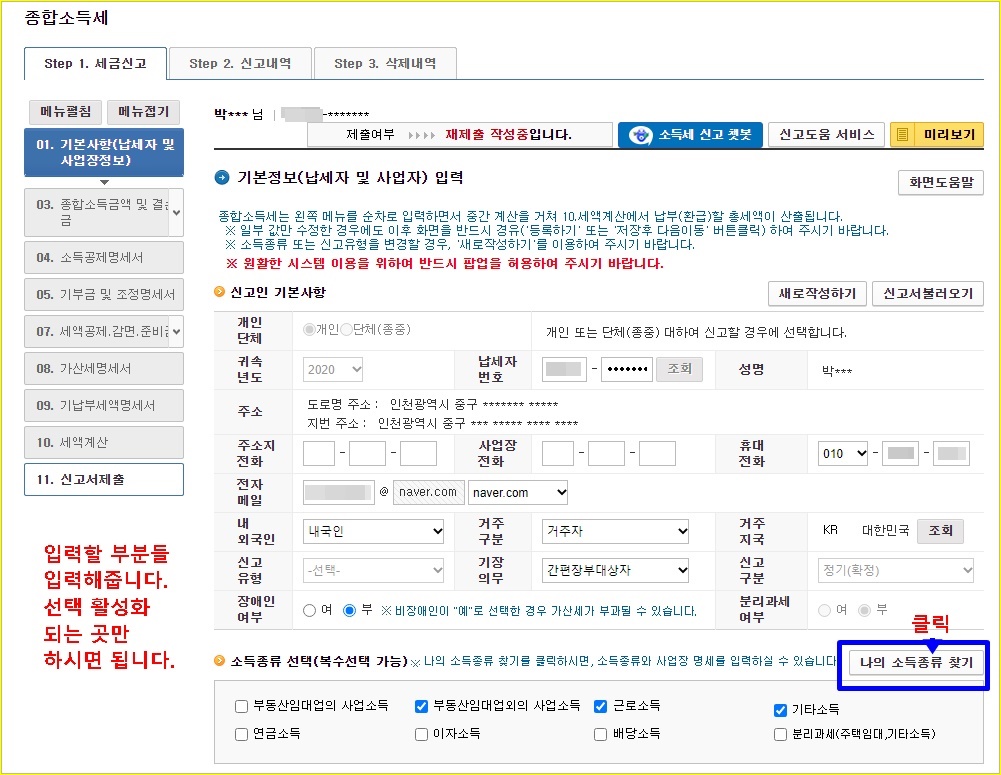Select 개인 radio button
Screen dimensions: 1001x775
[310, 330]
